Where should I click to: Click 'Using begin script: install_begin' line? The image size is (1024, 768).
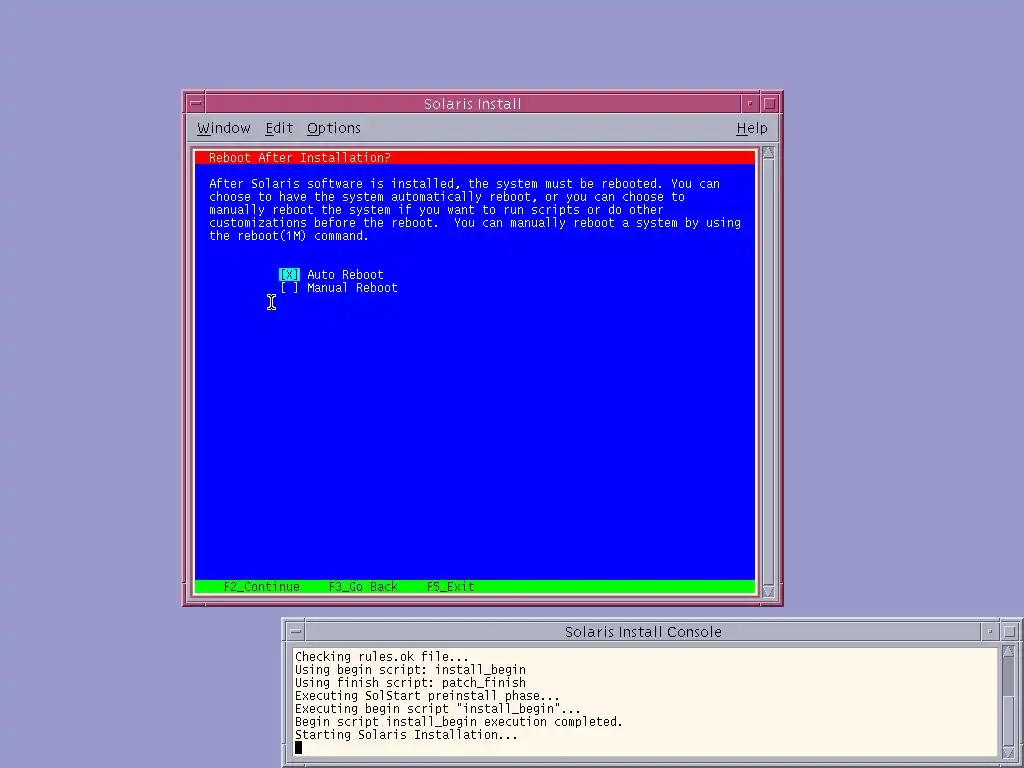(410, 669)
